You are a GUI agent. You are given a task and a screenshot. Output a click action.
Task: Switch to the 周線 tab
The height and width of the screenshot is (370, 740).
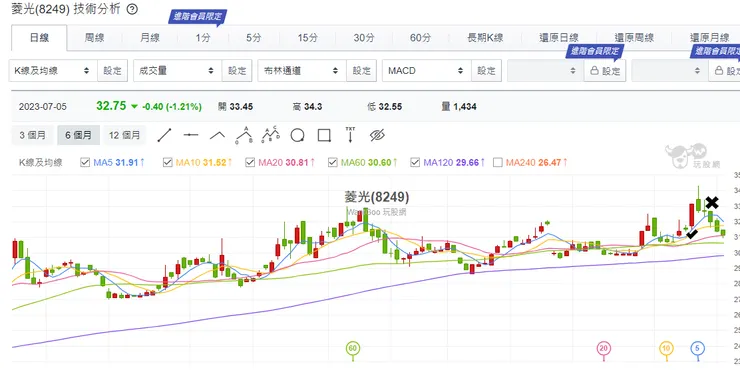coord(94,38)
